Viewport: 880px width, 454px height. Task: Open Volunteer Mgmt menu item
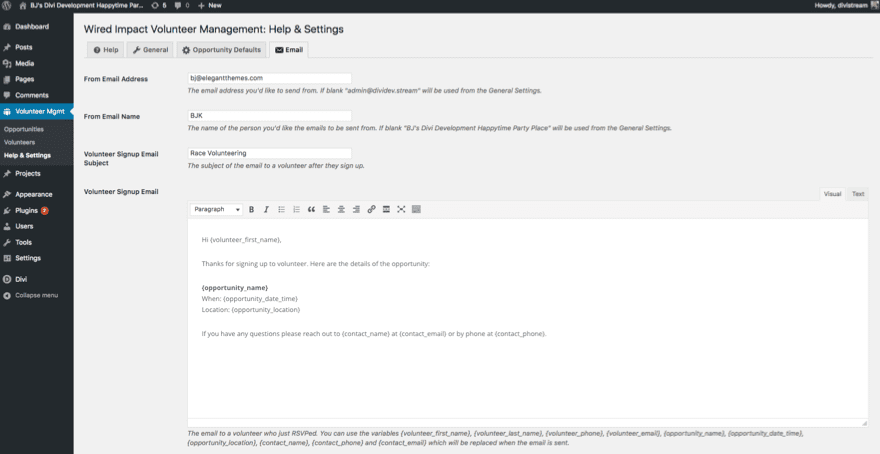[x=36, y=111]
